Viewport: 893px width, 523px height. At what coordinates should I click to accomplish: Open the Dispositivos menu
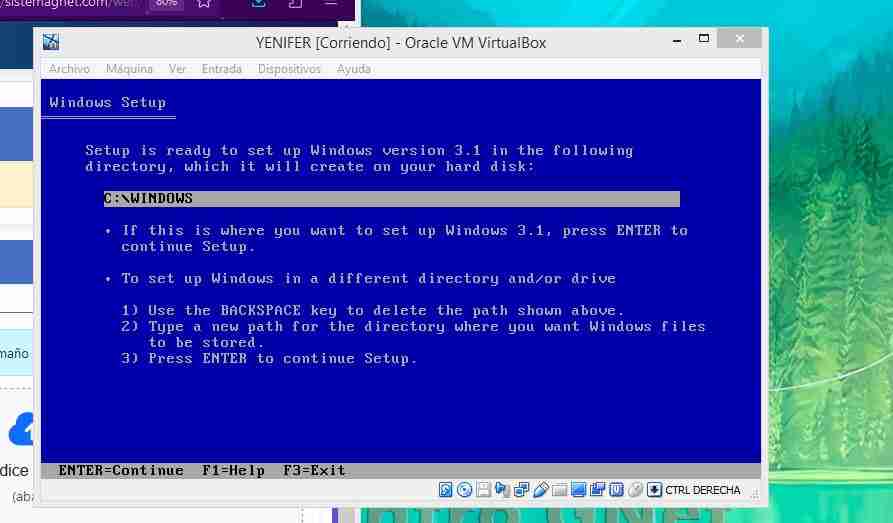click(x=289, y=69)
